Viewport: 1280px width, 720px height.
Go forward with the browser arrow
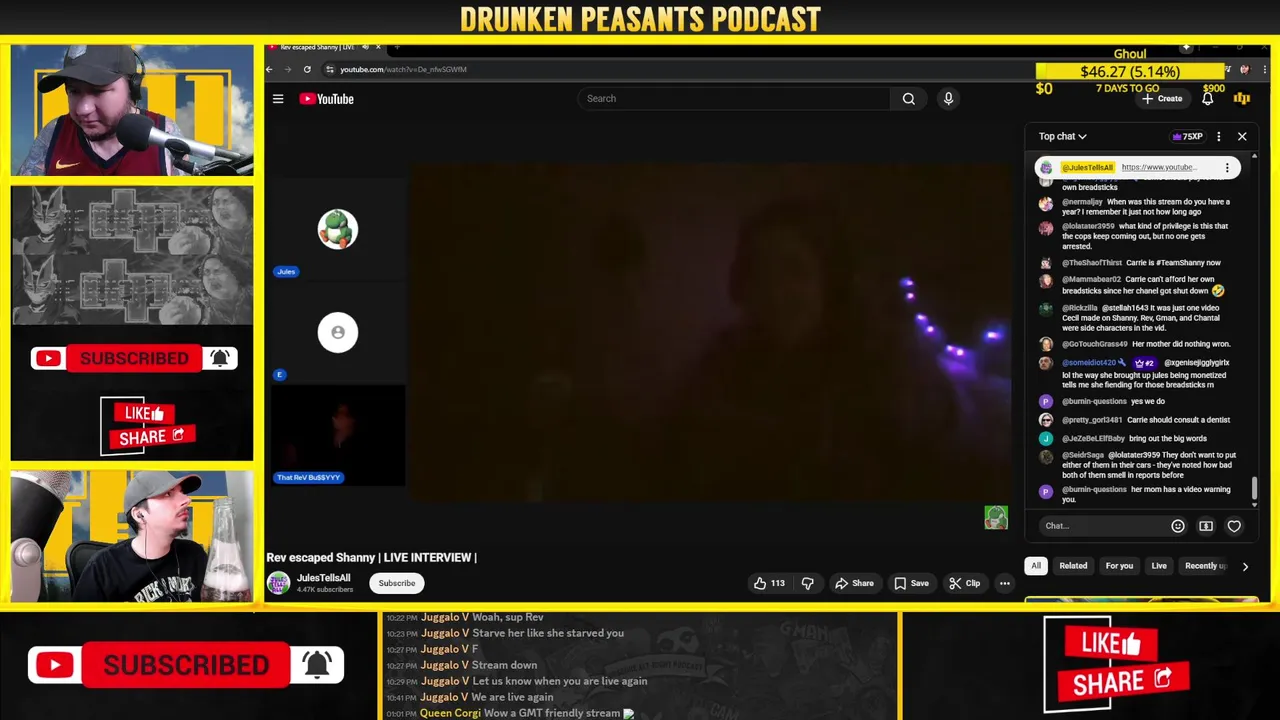(x=287, y=69)
